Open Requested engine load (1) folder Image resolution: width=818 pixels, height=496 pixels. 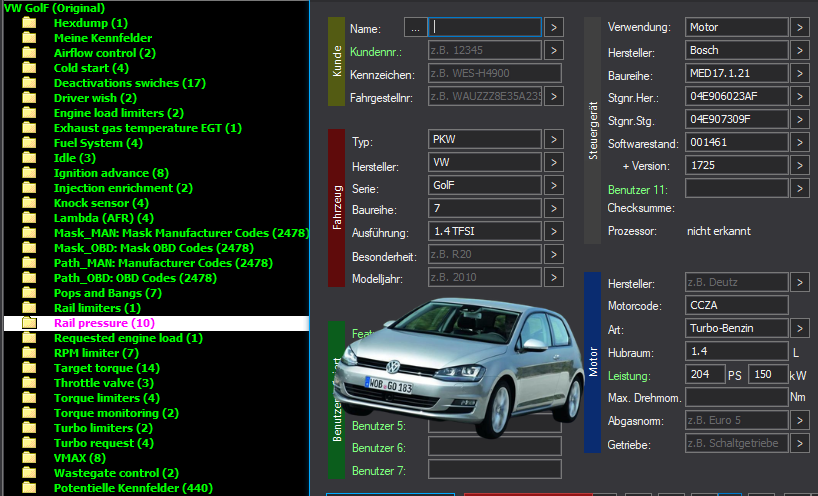tap(128, 338)
